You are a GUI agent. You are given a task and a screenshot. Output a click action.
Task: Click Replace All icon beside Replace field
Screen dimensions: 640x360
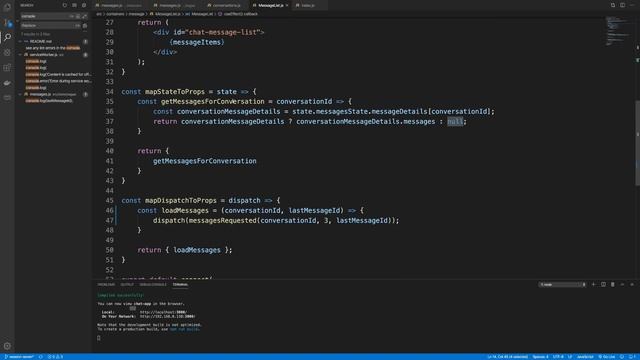pos(84,25)
